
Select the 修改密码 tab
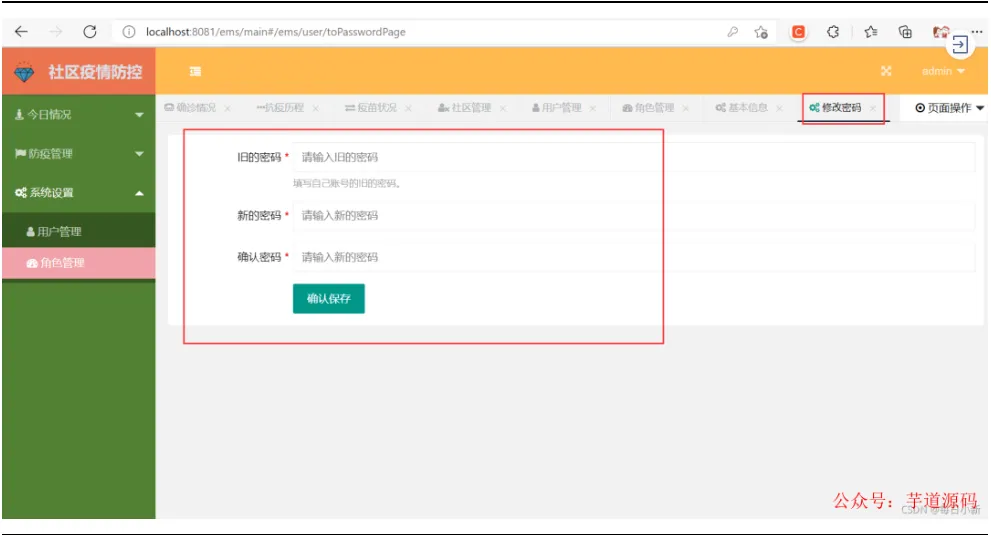(835, 107)
